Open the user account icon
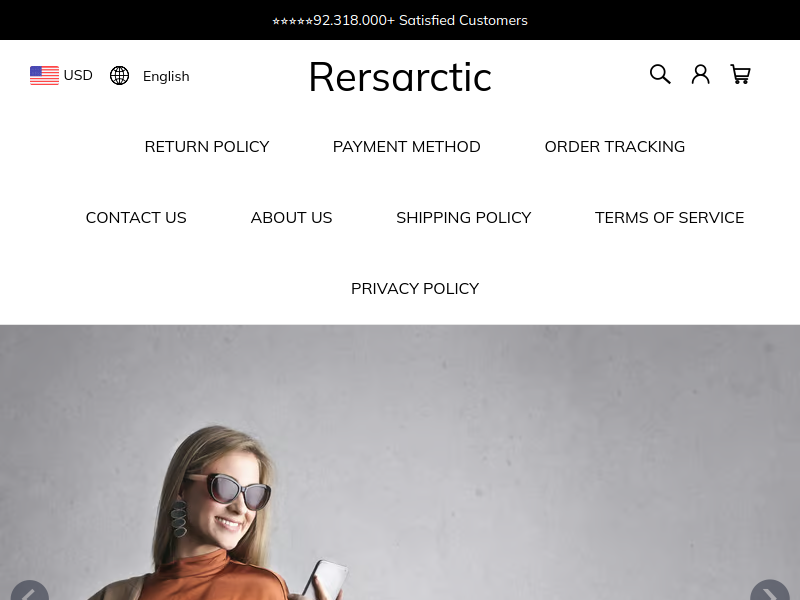 click(x=701, y=74)
